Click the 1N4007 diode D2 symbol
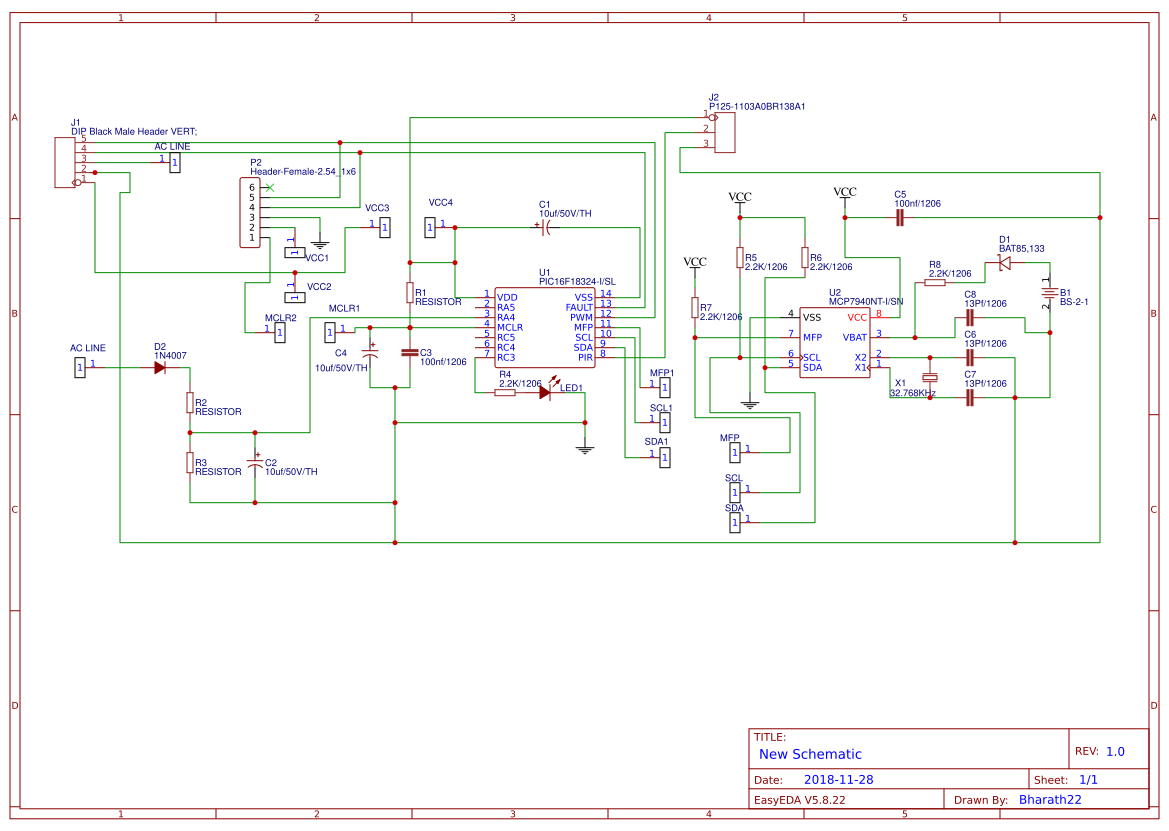 point(162,368)
